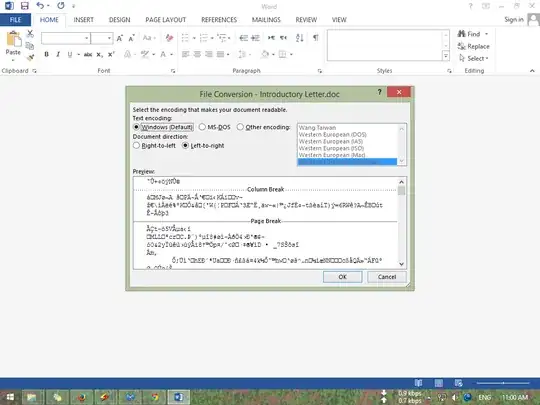Apply strikethrough abc icon
The height and width of the screenshot is (405, 540).
click(88, 54)
